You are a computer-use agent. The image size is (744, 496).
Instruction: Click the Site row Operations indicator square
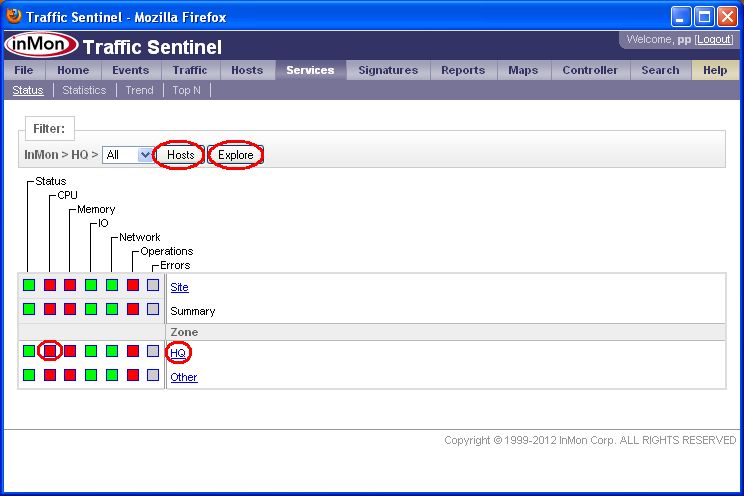tap(133, 285)
